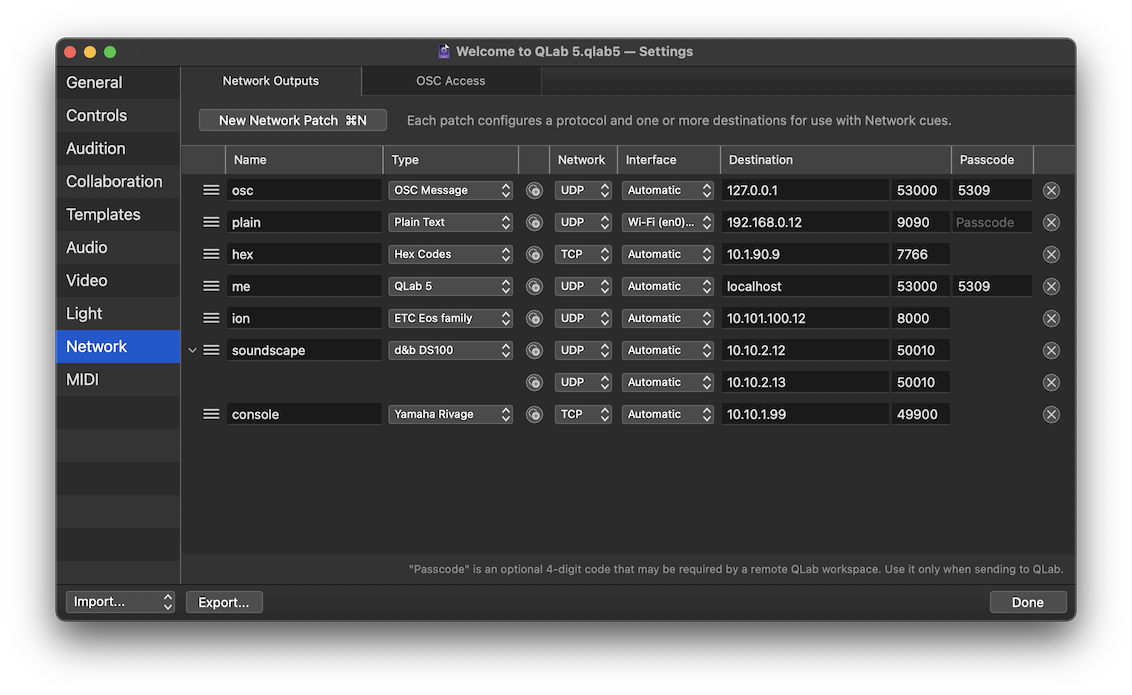This screenshot has width=1132, height=695.
Task: Remove the hex patch with its delete icon
Action: pos(1051,253)
